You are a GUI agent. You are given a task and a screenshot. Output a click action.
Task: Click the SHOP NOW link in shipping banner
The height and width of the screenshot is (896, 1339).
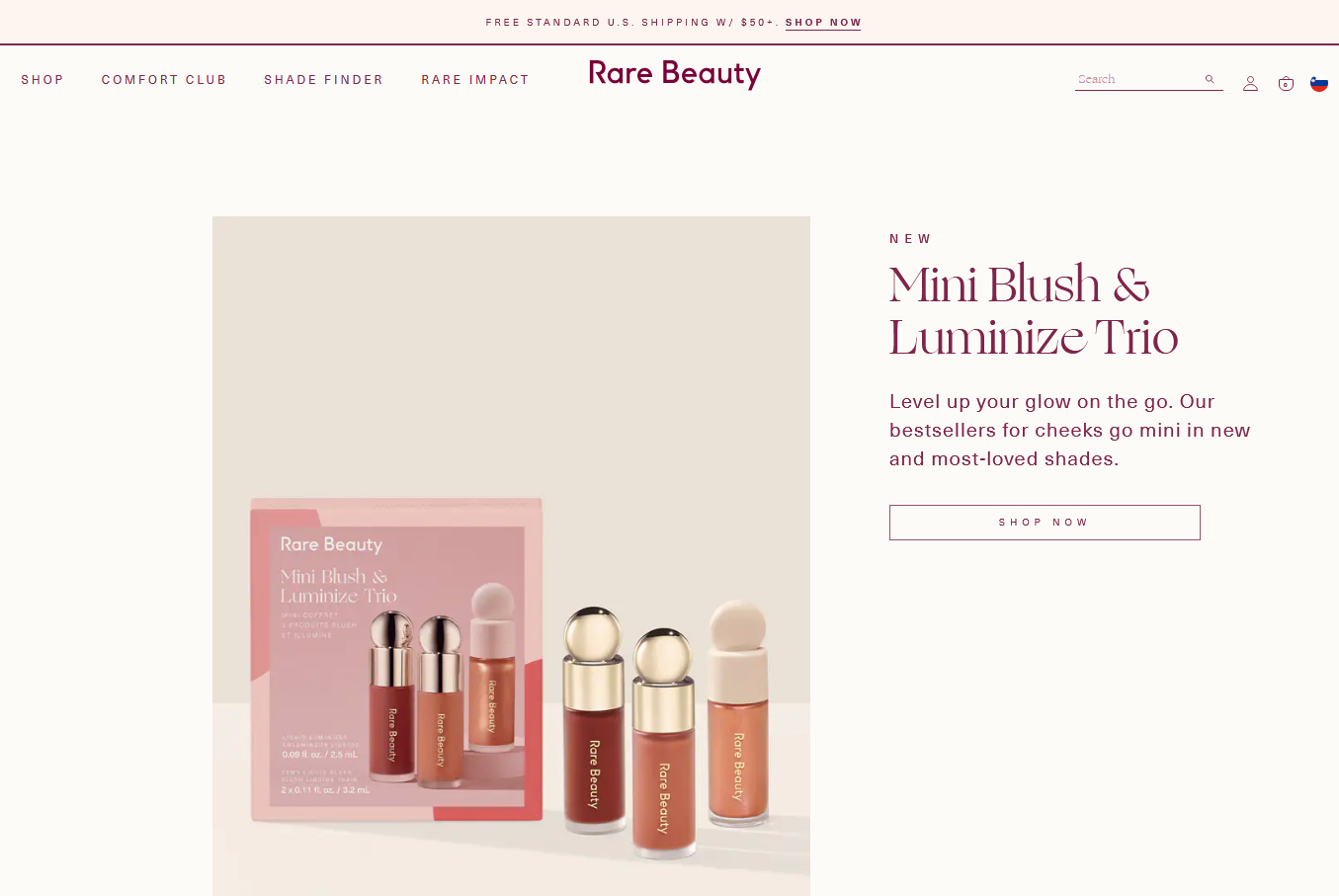click(x=823, y=23)
